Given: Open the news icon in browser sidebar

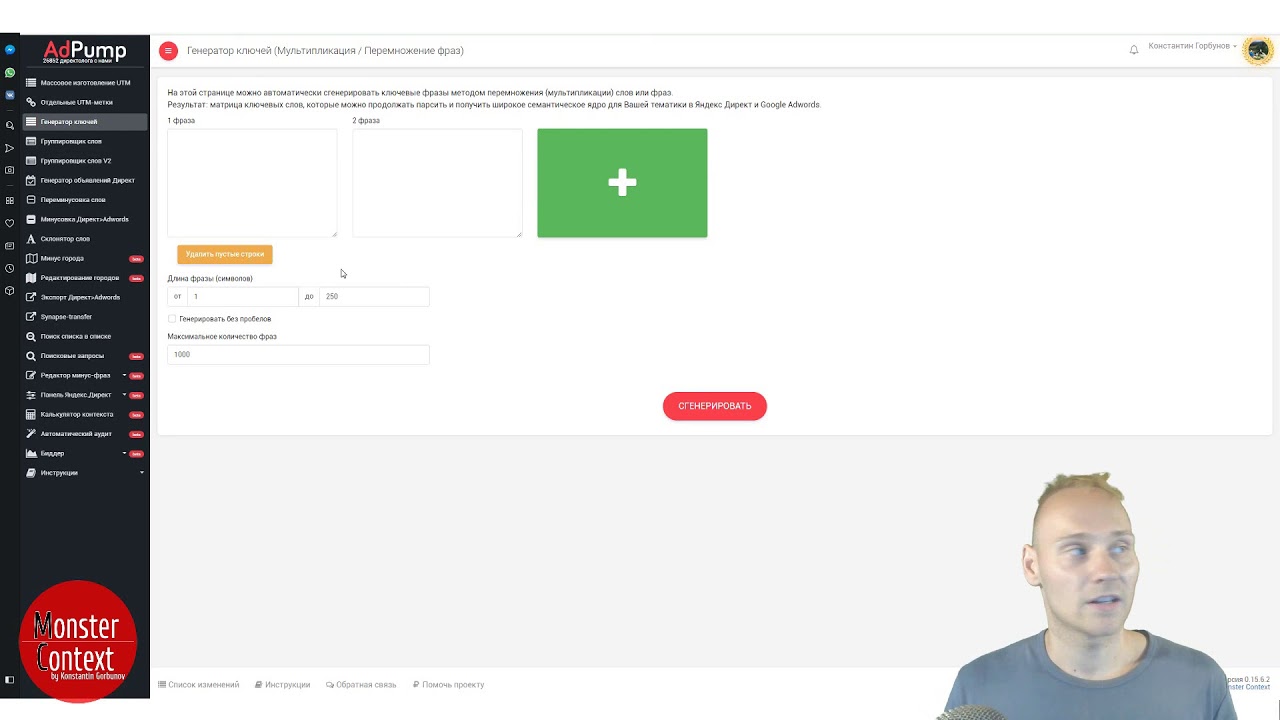Looking at the screenshot, I should tap(10, 245).
